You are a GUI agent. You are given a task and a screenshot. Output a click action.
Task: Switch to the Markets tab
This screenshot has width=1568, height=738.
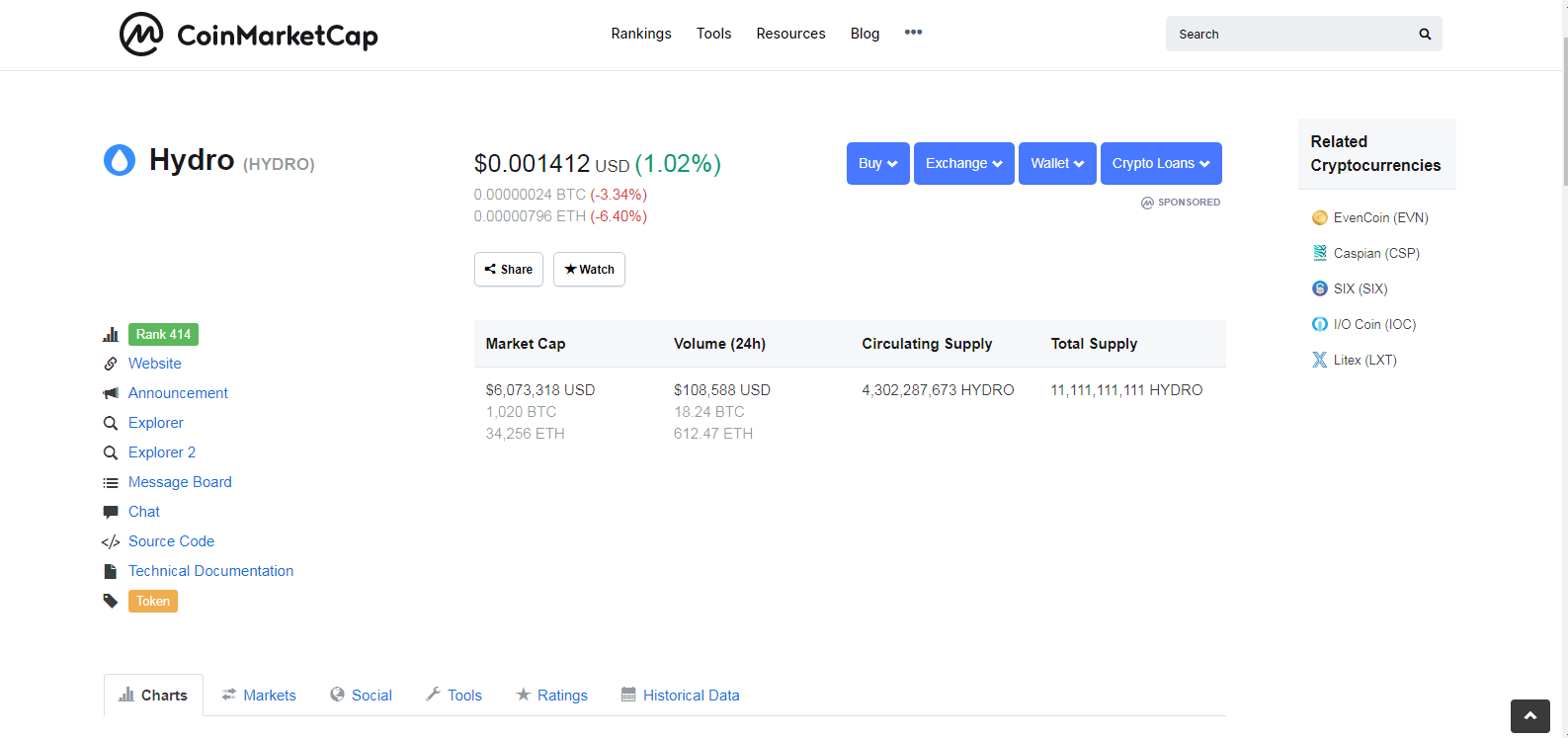[259, 696]
